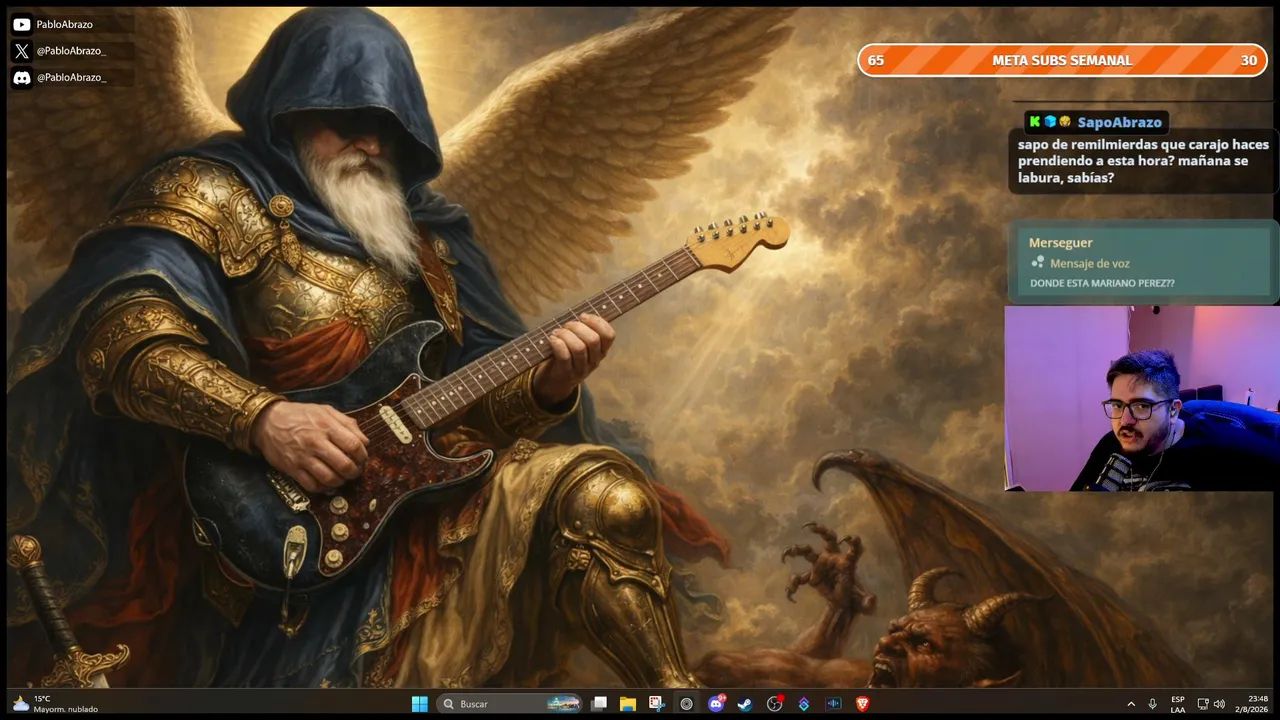Click the PabloAbrazo YouTube channel name
1280x720 pixels.
click(x=64, y=24)
